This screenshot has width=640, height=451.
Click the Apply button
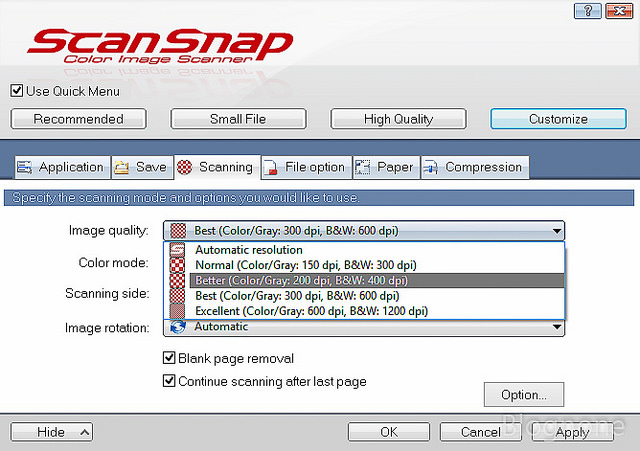click(573, 432)
